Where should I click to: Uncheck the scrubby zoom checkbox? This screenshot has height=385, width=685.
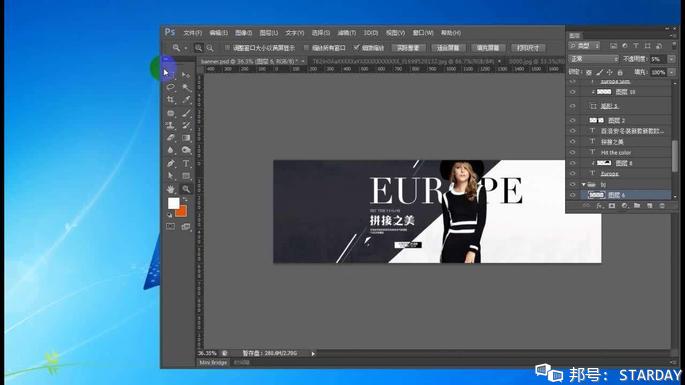pos(356,48)
